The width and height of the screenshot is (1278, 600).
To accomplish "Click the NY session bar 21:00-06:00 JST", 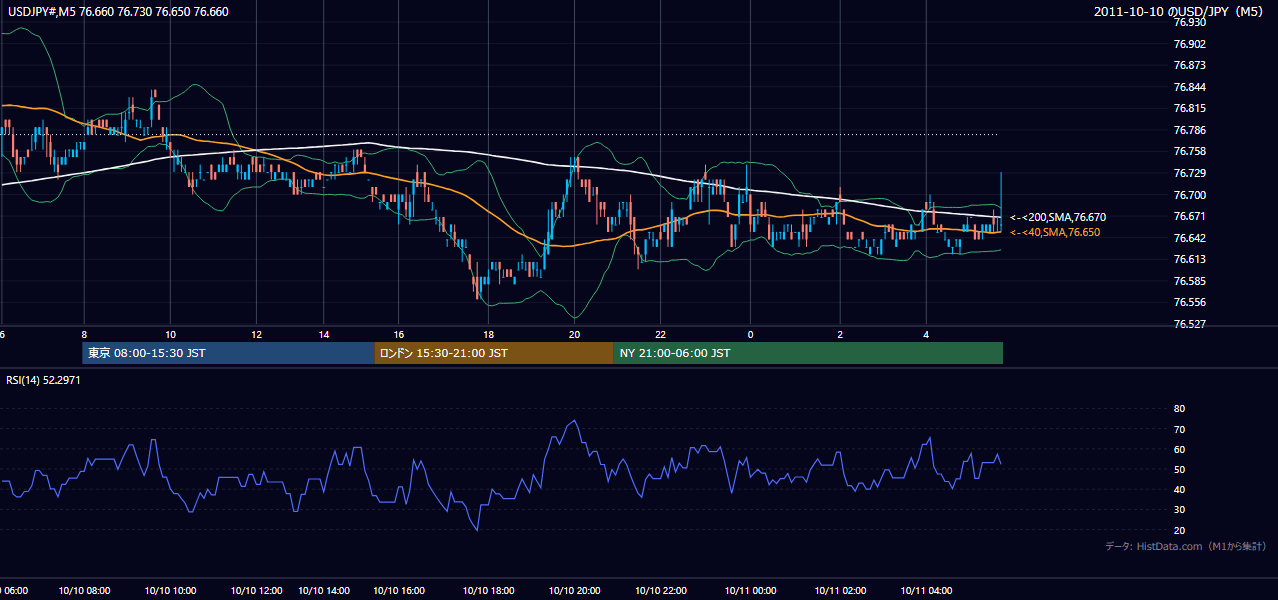I will point(808,353).
